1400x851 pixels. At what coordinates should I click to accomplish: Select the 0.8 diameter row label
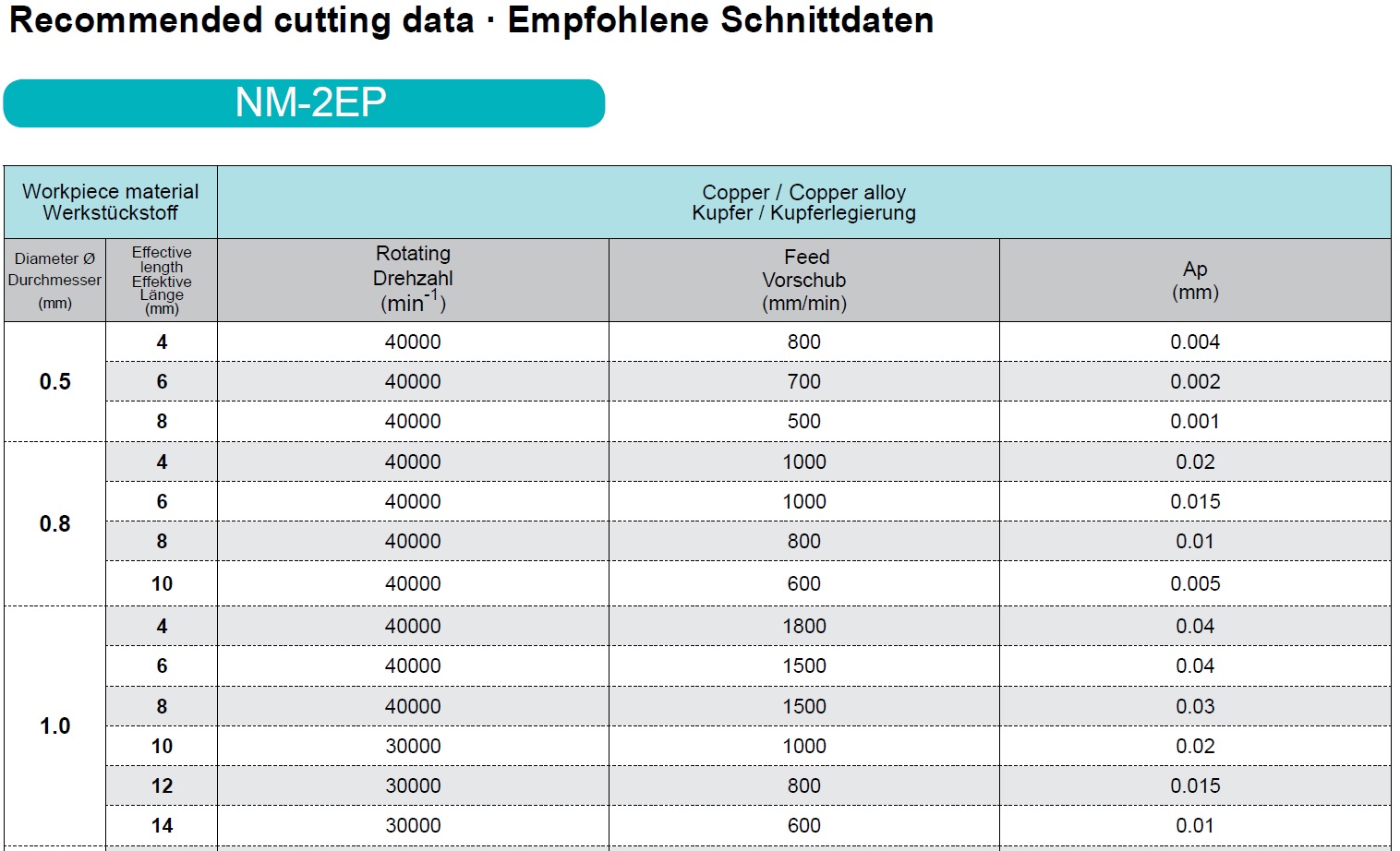(x=55, y=523)
